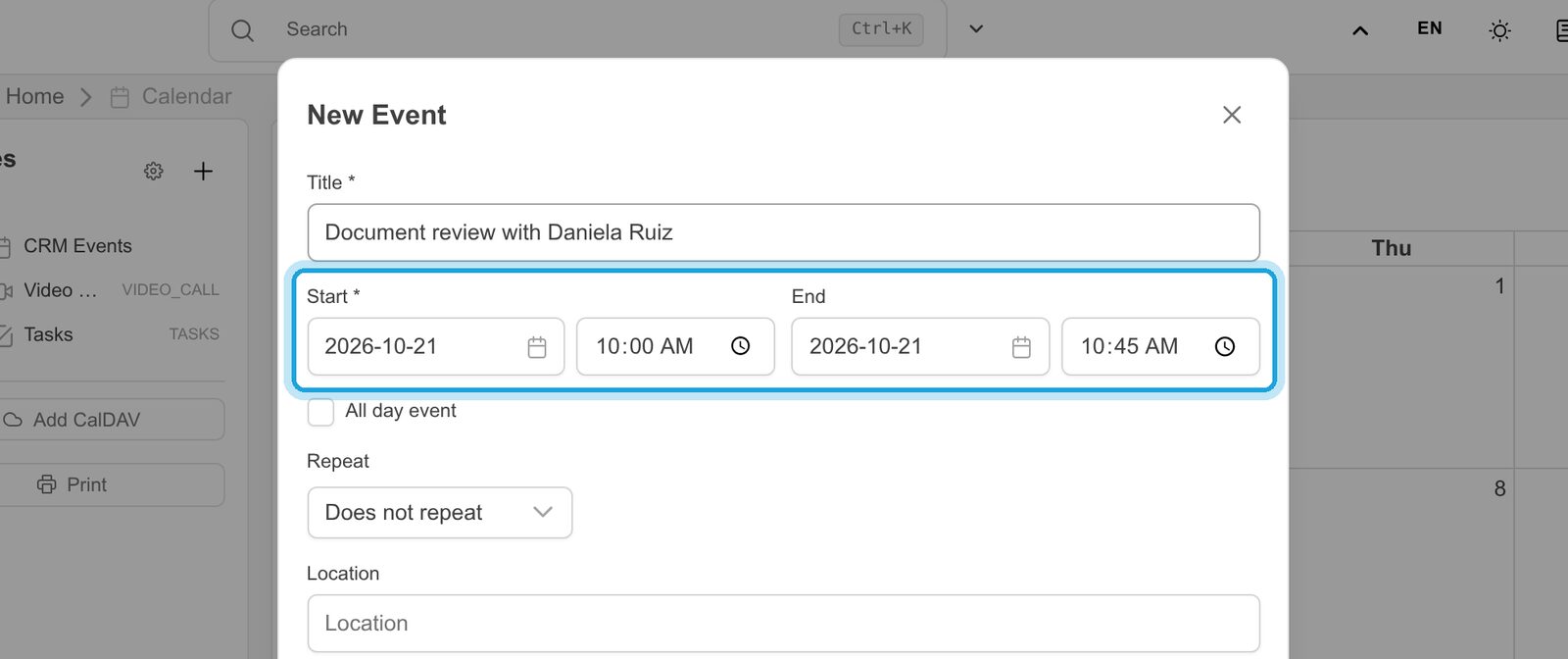
Task: Focus the event Title field
Action: (783, 232)
